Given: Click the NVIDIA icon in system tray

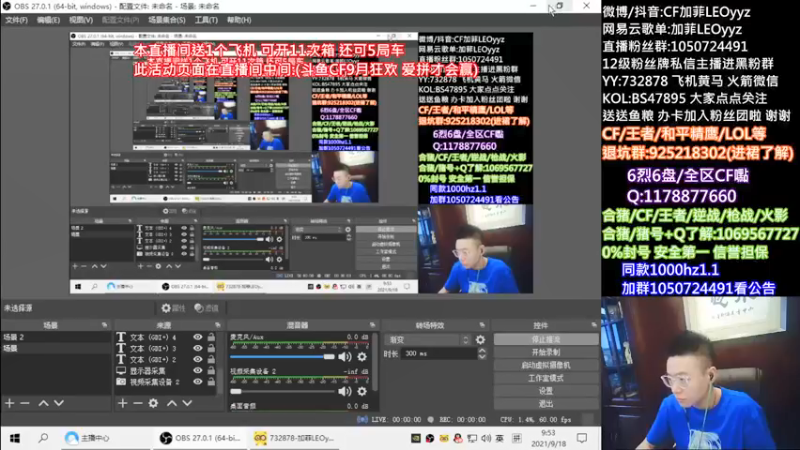Looking at the screenshot, I should click(x=416, y=438).
